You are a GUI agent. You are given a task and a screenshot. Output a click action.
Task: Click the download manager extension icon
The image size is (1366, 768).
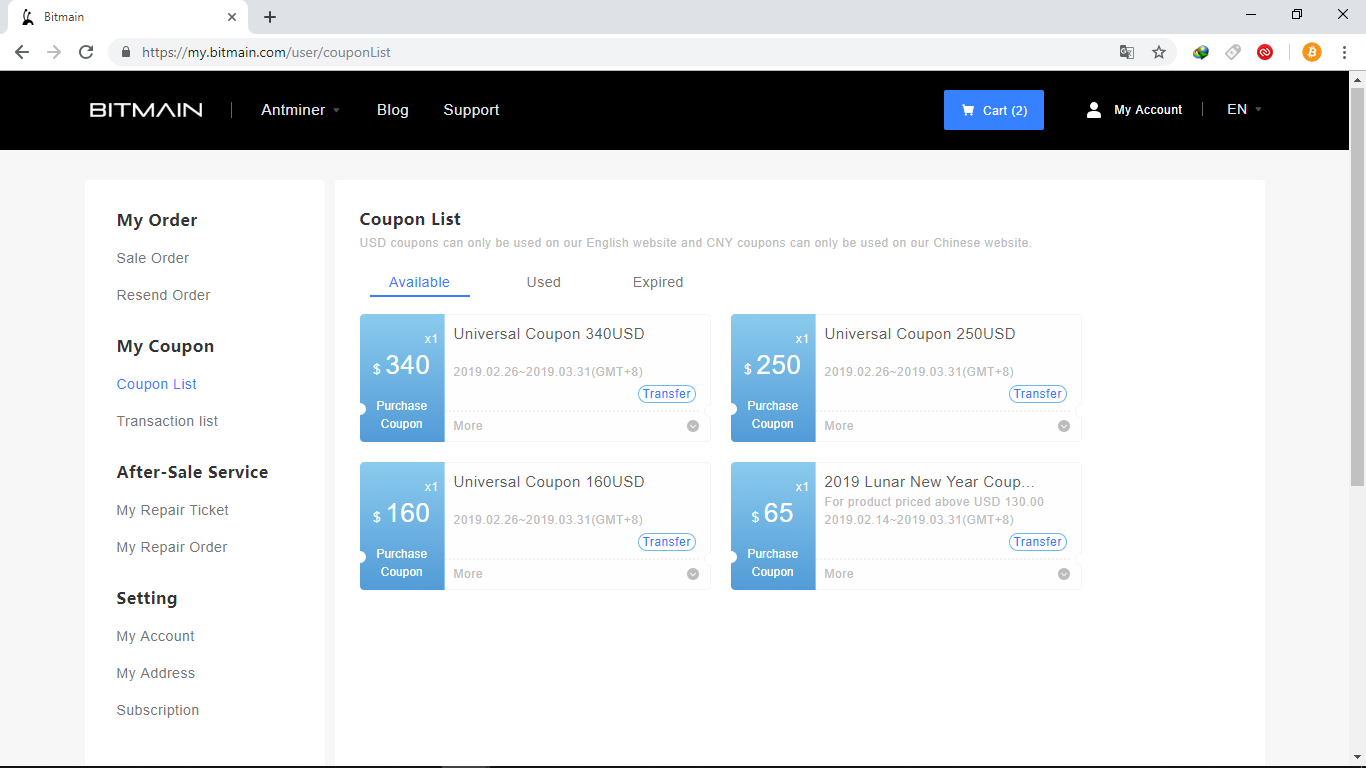1201,52
